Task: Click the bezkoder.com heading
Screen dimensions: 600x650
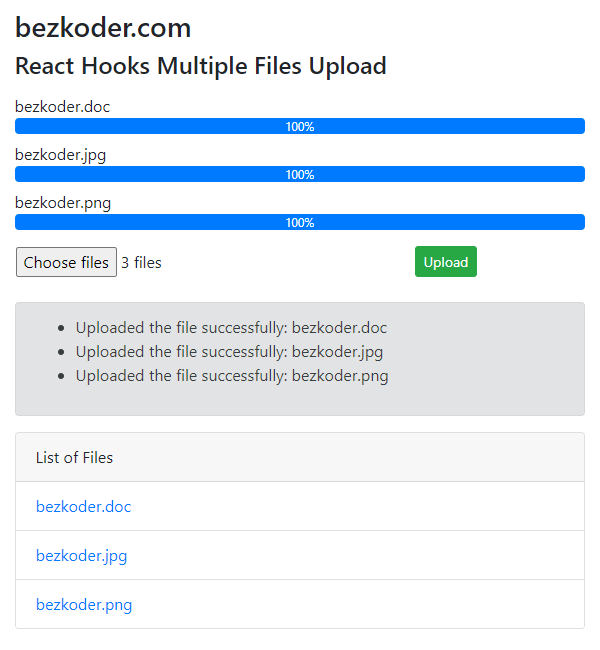Action: coord(103,28)
